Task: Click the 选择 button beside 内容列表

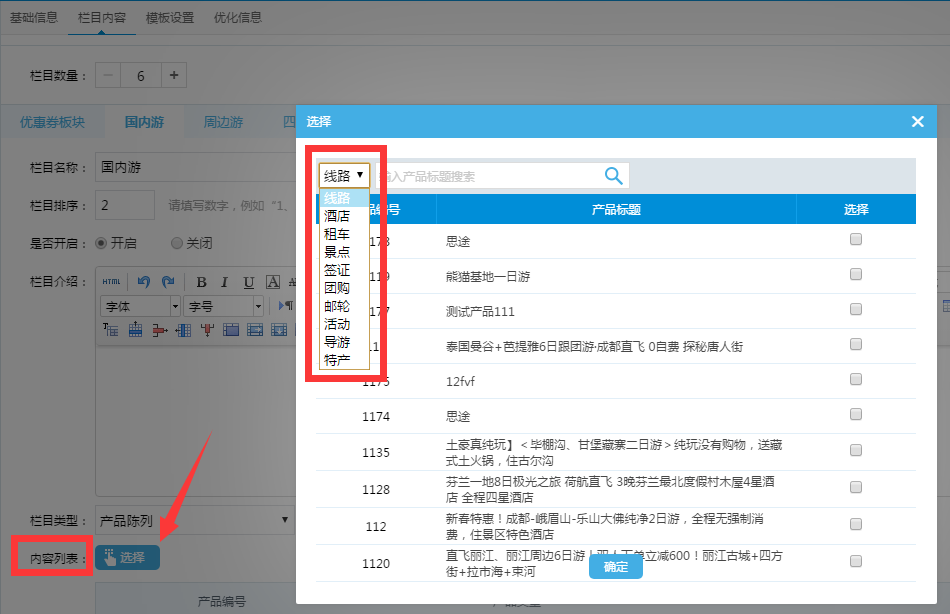Action: tap(127, 557)
